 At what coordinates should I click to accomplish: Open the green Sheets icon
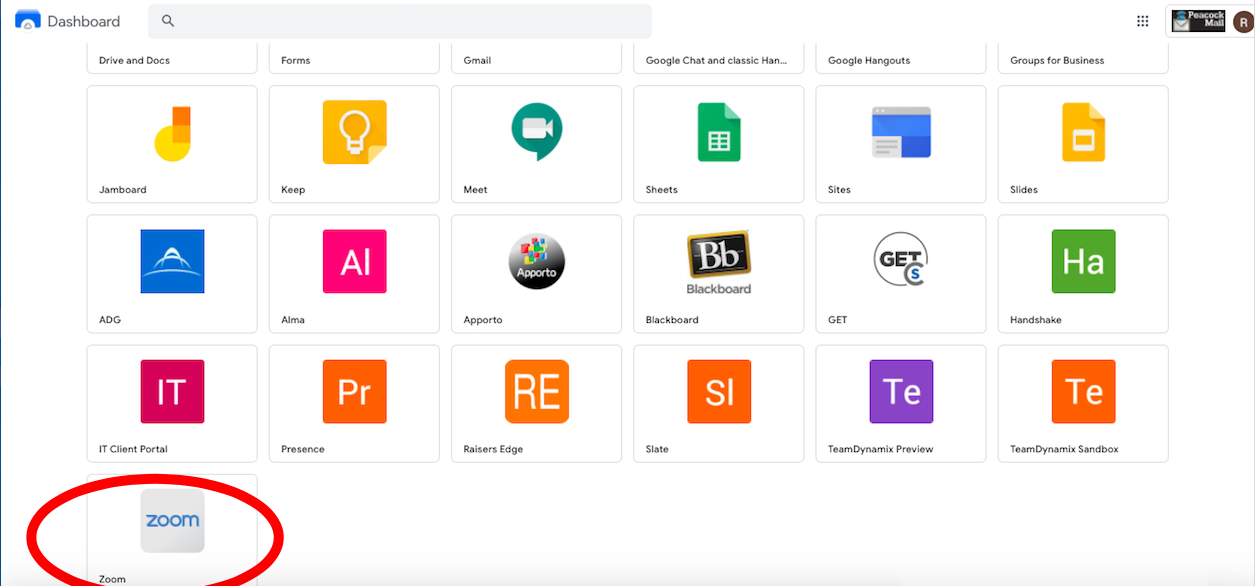tap(719, 132)
